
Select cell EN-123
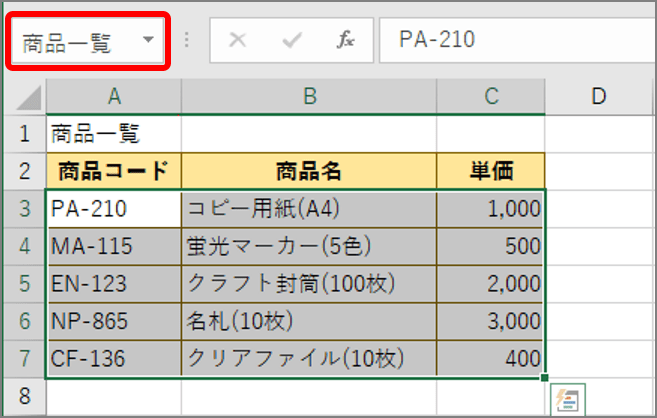point(114,284)
